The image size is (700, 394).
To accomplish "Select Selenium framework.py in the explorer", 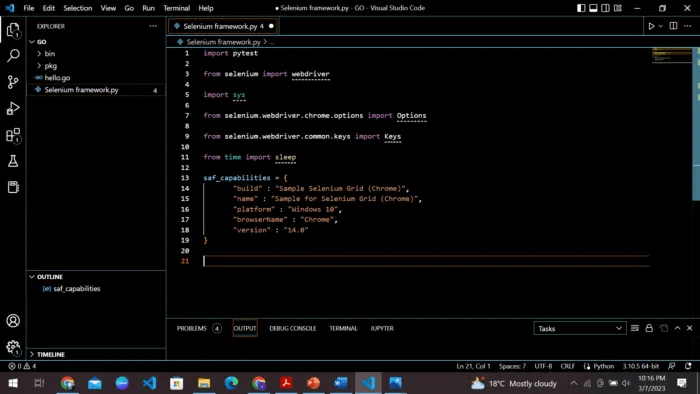I will (96, 90).
